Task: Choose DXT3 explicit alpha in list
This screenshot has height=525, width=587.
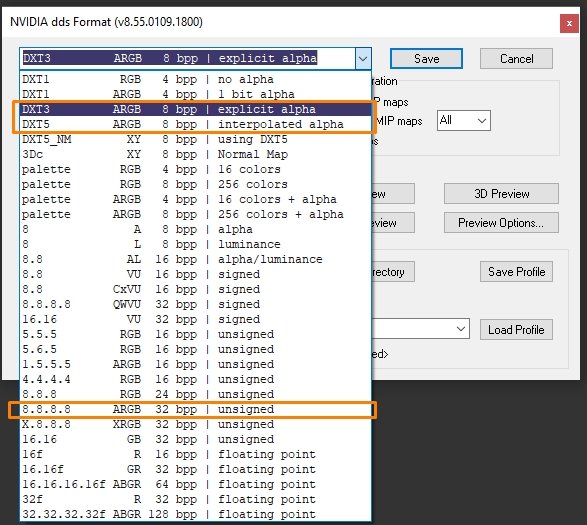Action: (x=195, y=109)
